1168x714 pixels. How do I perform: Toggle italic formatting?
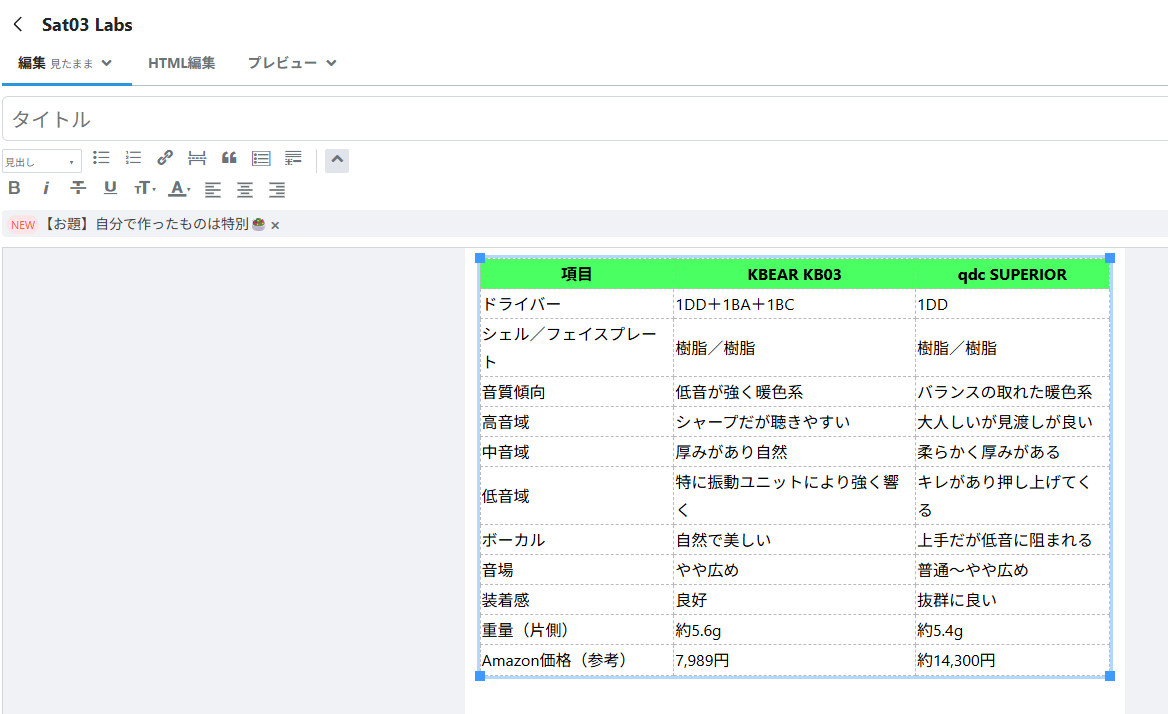(46, 188)
